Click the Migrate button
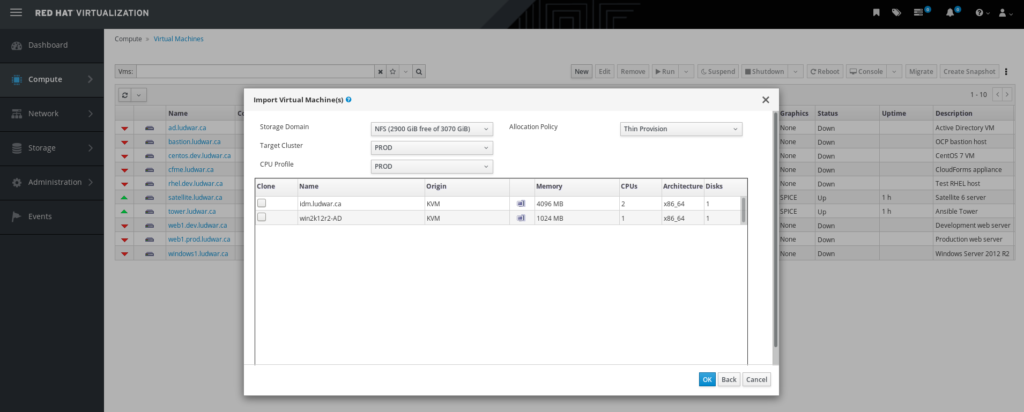Viewport: 1024px width, 412px height. tap(921, 72)
